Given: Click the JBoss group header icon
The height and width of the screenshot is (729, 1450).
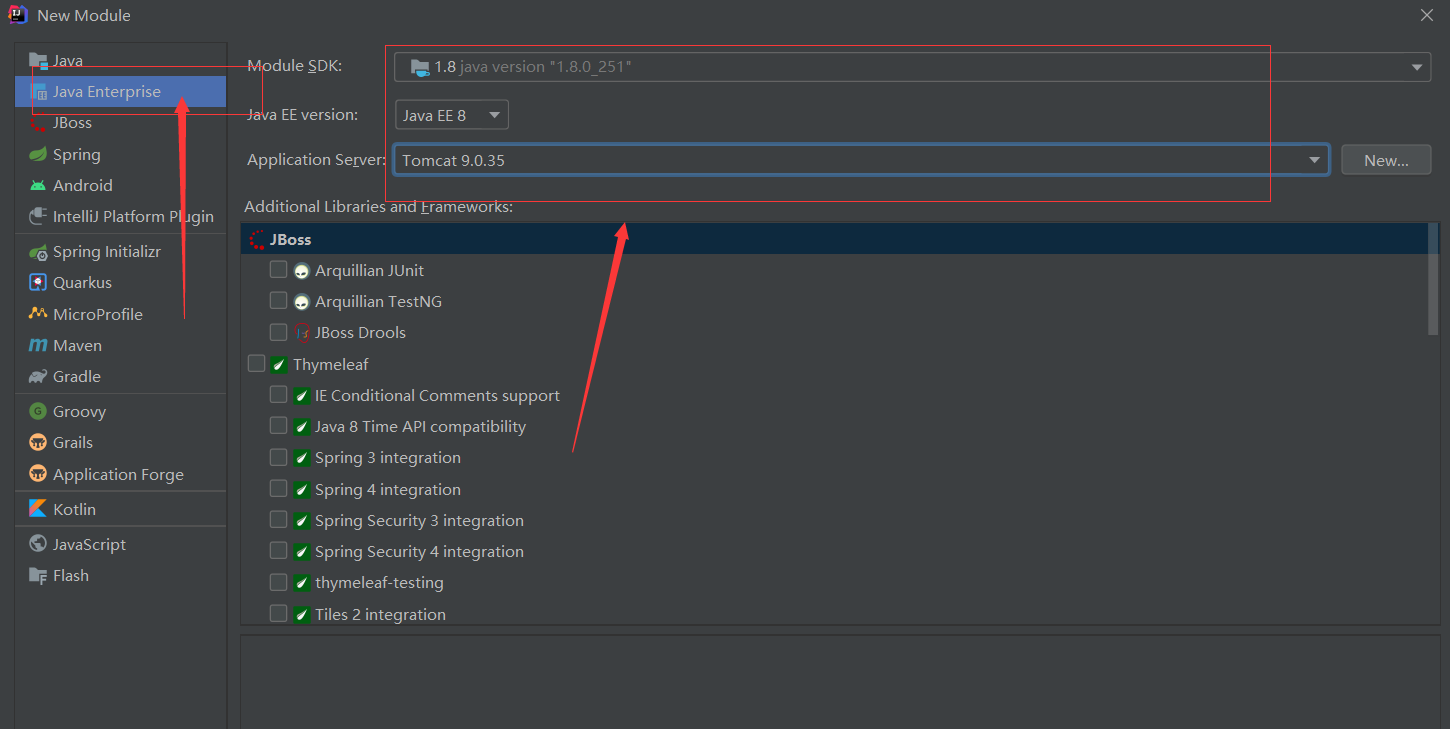Looking at the screenshot, I should tap(257, 240).
